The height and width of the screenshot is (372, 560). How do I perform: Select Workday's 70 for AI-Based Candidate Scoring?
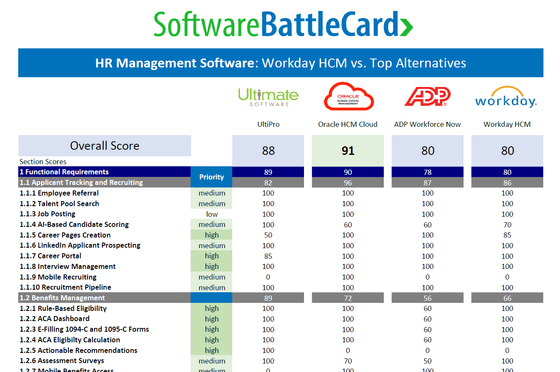click(507, 225)
